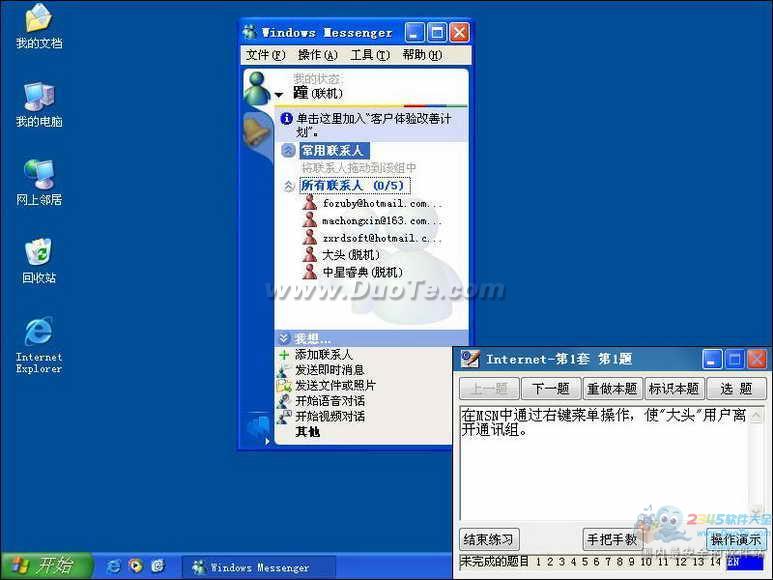Open the status dropdown arrow next to avatar
The height and width of the screenshot is (580, 773).
[x=279, y=94]
